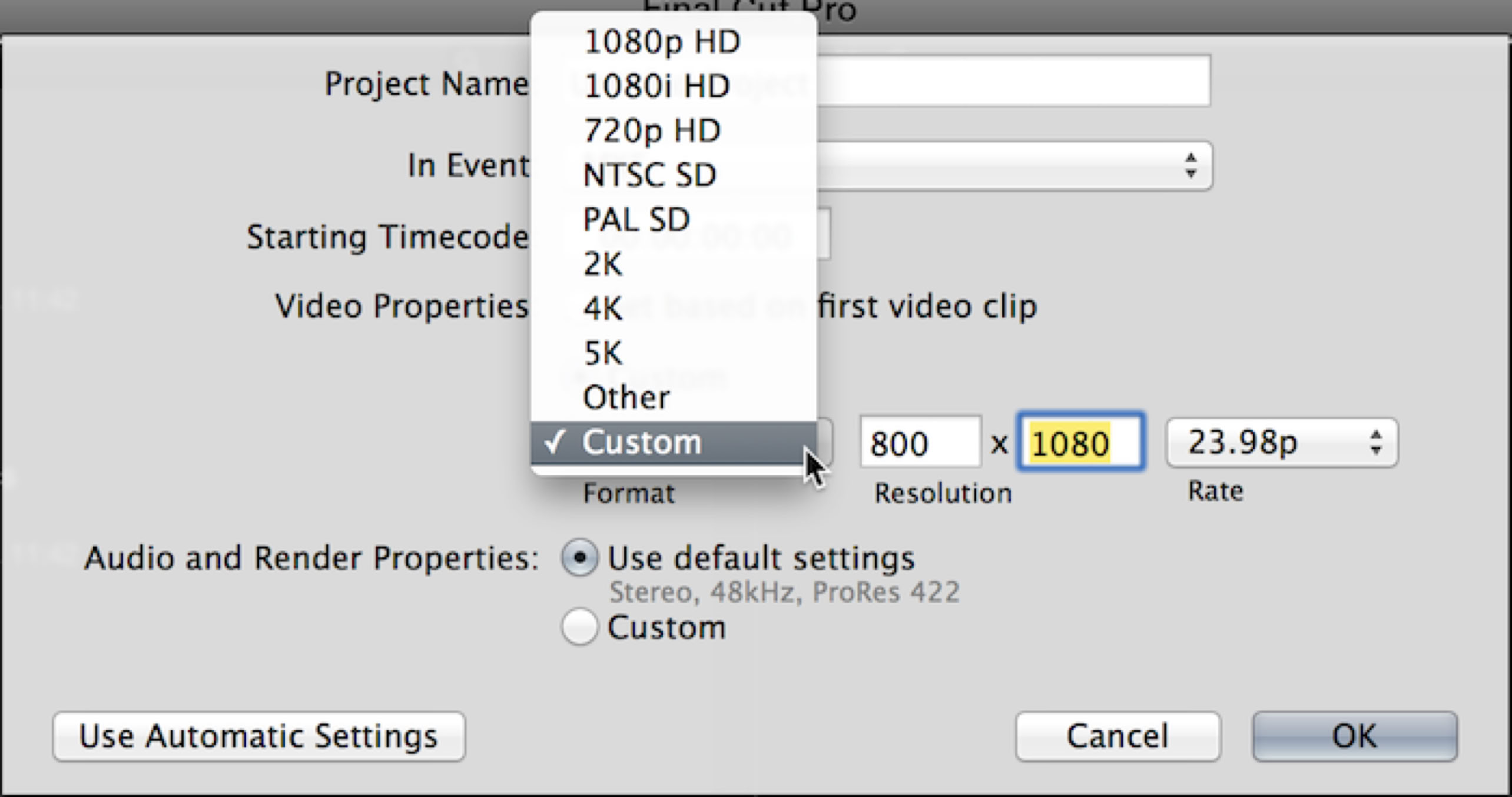Select NTSC SD format entry

coord(649,175)
